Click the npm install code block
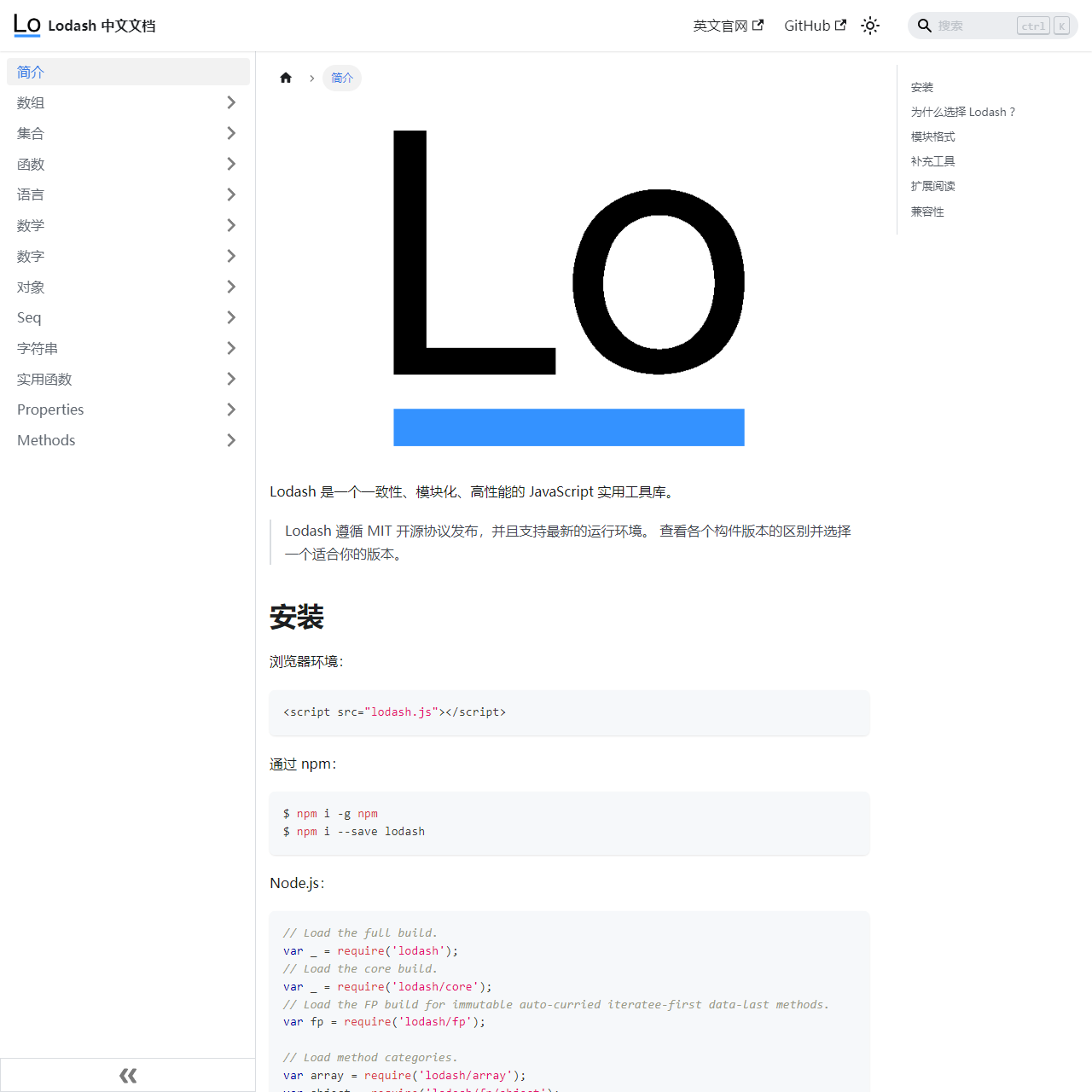 569,823
